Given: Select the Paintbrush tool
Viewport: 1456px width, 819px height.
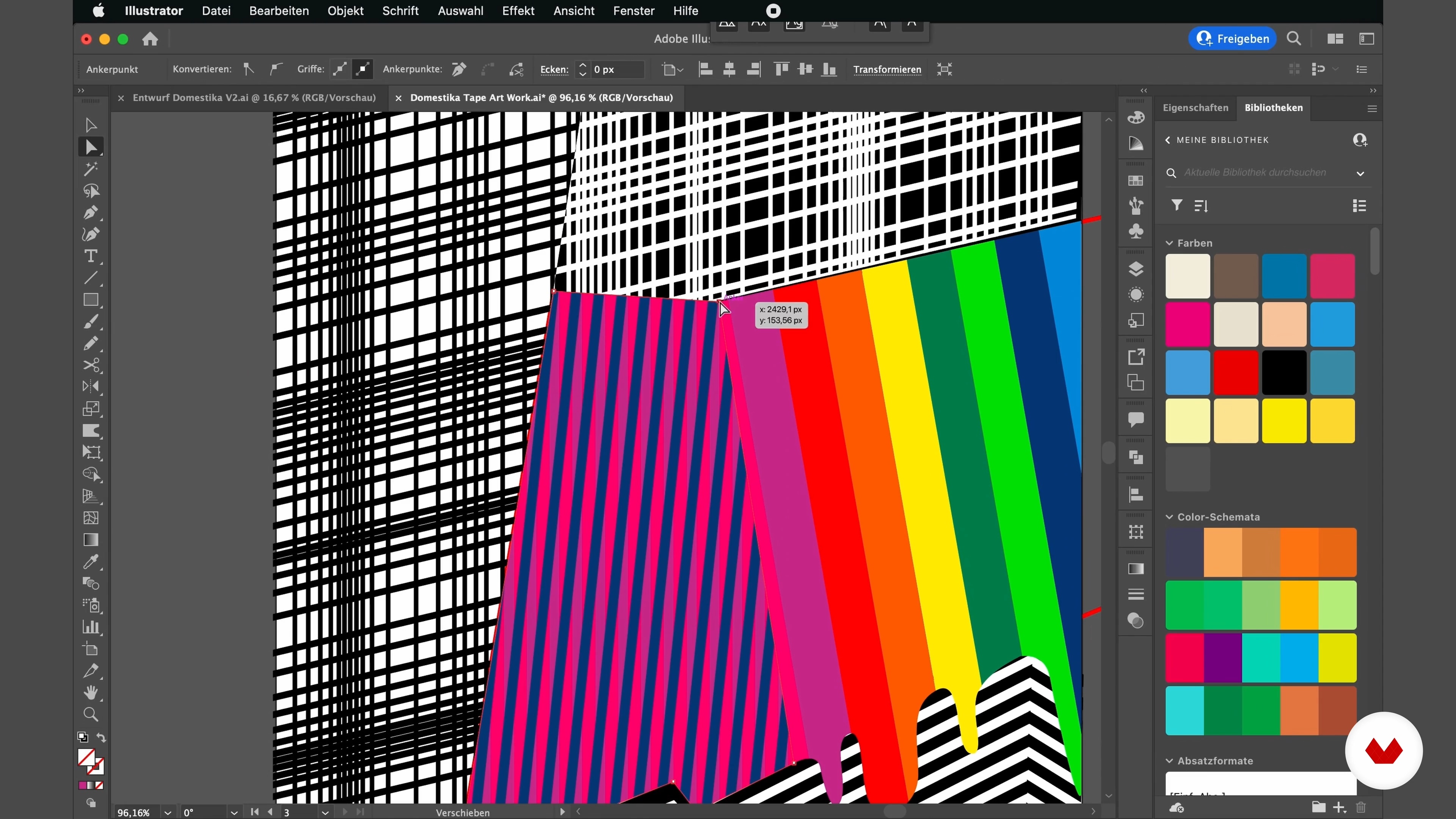Looking at the screenshot, I should [91, 322].
